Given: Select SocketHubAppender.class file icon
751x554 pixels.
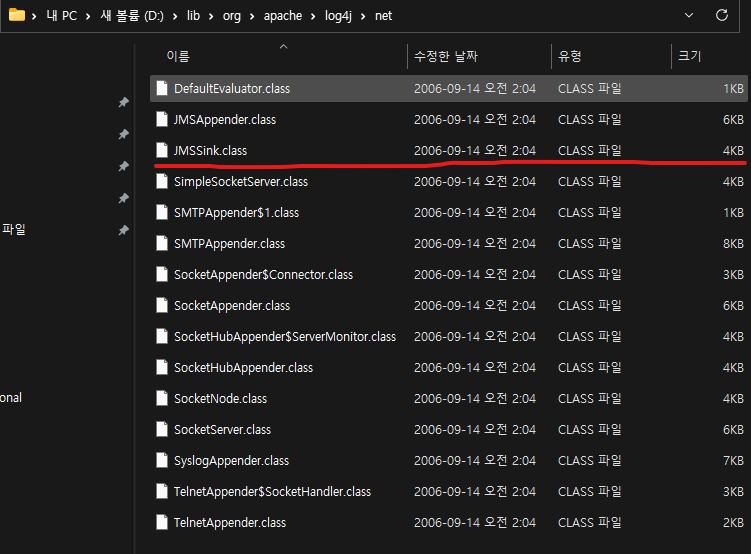Looking at the screenshot, I should point(162,367).
